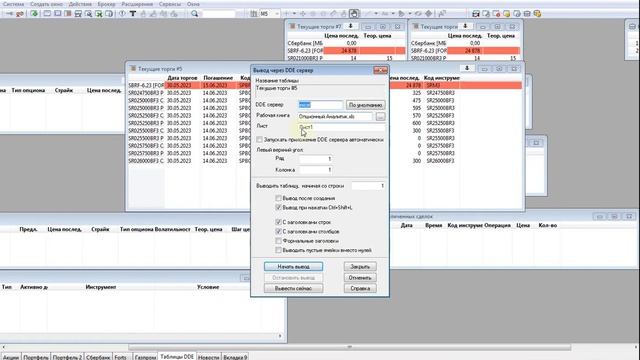Switch to the Вкладка 9 tab
This screenshot has width=640, height=360.
[x=235, y=357]
